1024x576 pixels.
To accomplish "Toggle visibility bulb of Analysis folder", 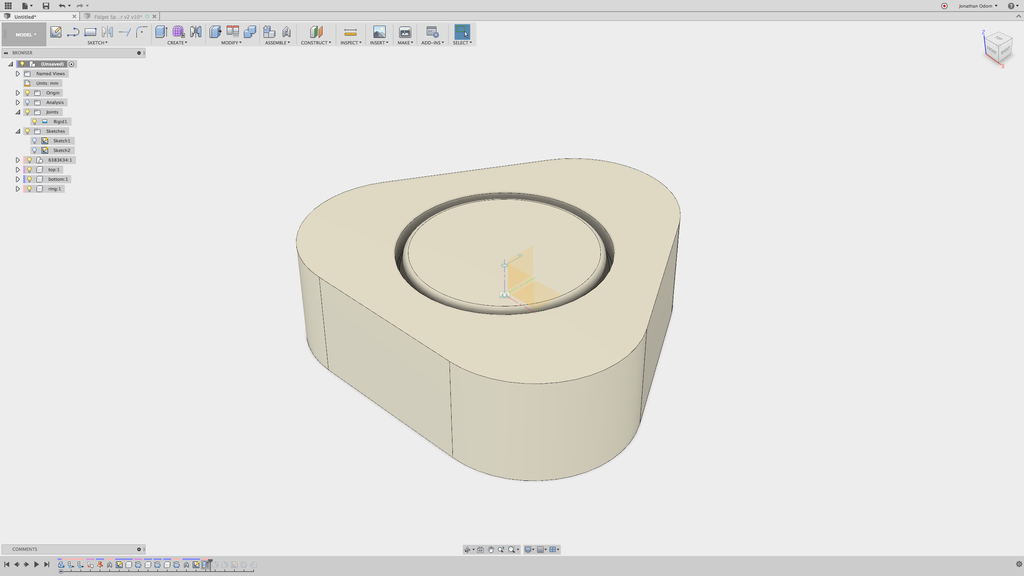I will point(27,103).
